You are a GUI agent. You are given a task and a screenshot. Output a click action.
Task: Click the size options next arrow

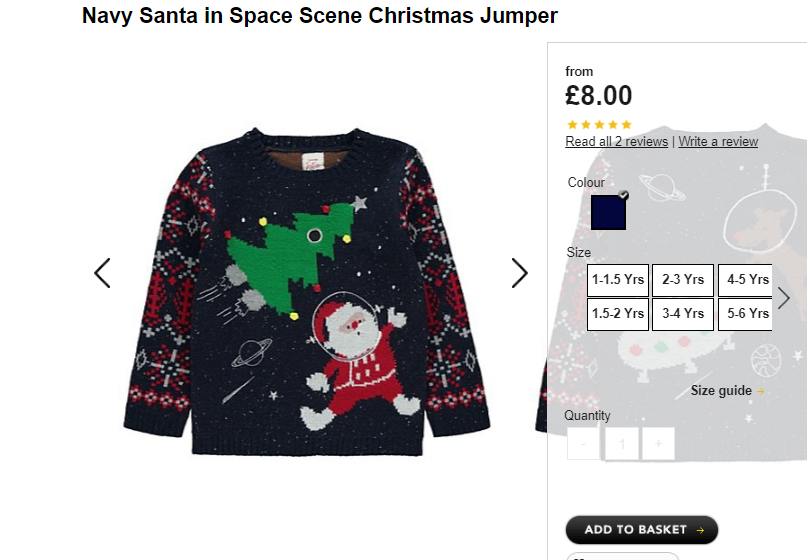pos(783,298)
